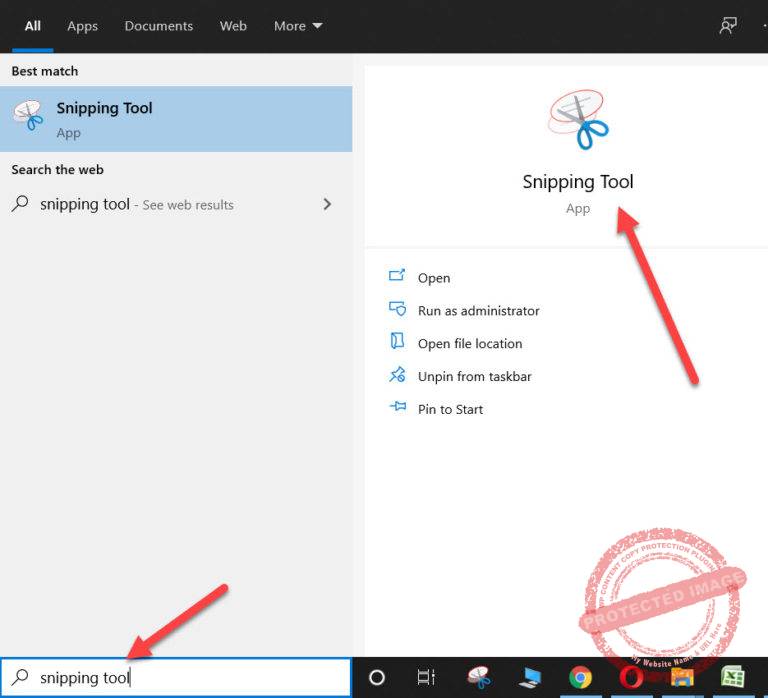Image resolution: width=768 pixels, height=698 pixels.
Task: Click the Snipping Tool title in preview pane
Action: (x=578, y=182)
